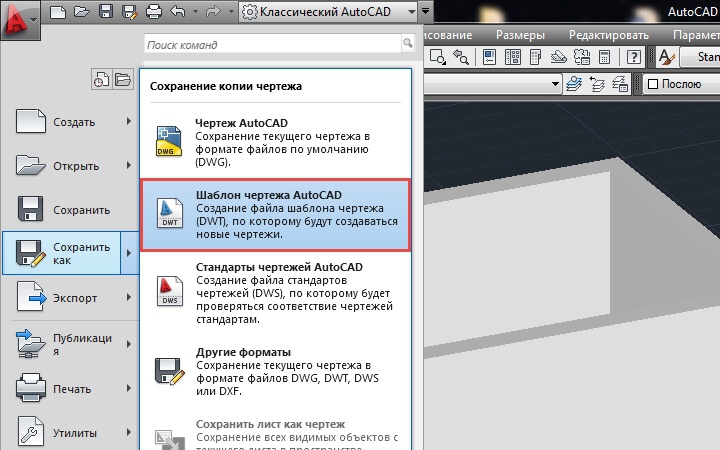The width and height of the screenshot is (720, 450).
Task: Show recent documents icon
Action: click(x=101, y=79)
